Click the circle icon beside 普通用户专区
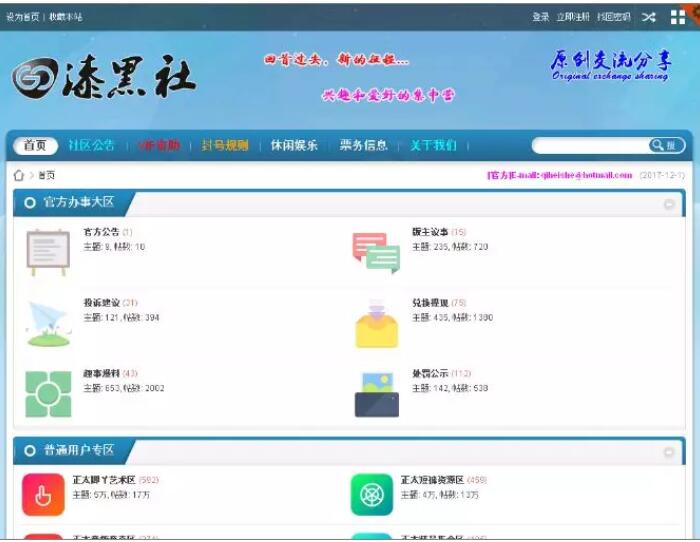The width and height of the screenshot is (700, 542). point(30,451)
